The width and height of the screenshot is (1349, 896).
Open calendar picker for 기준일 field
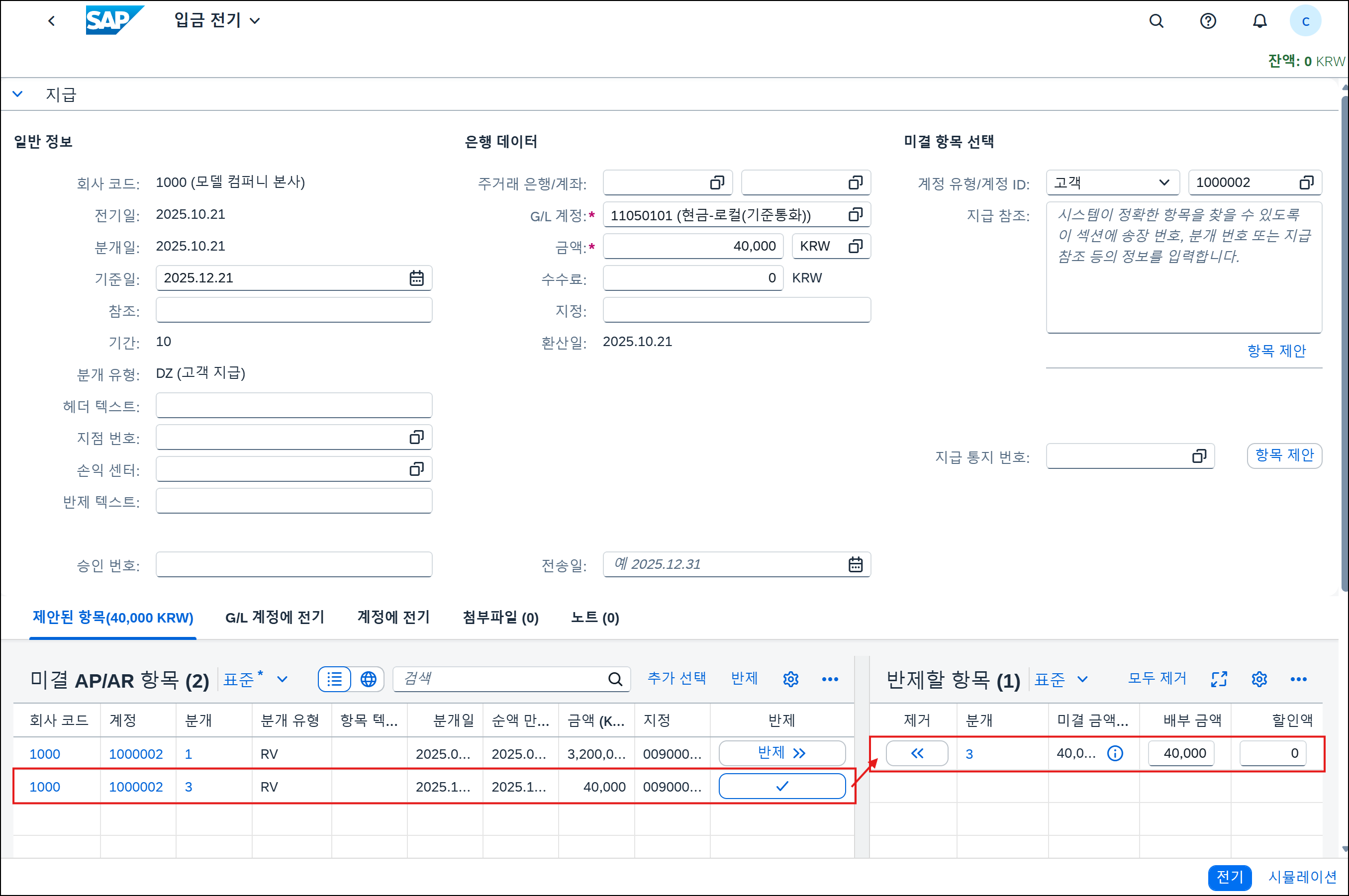point(416,278)
